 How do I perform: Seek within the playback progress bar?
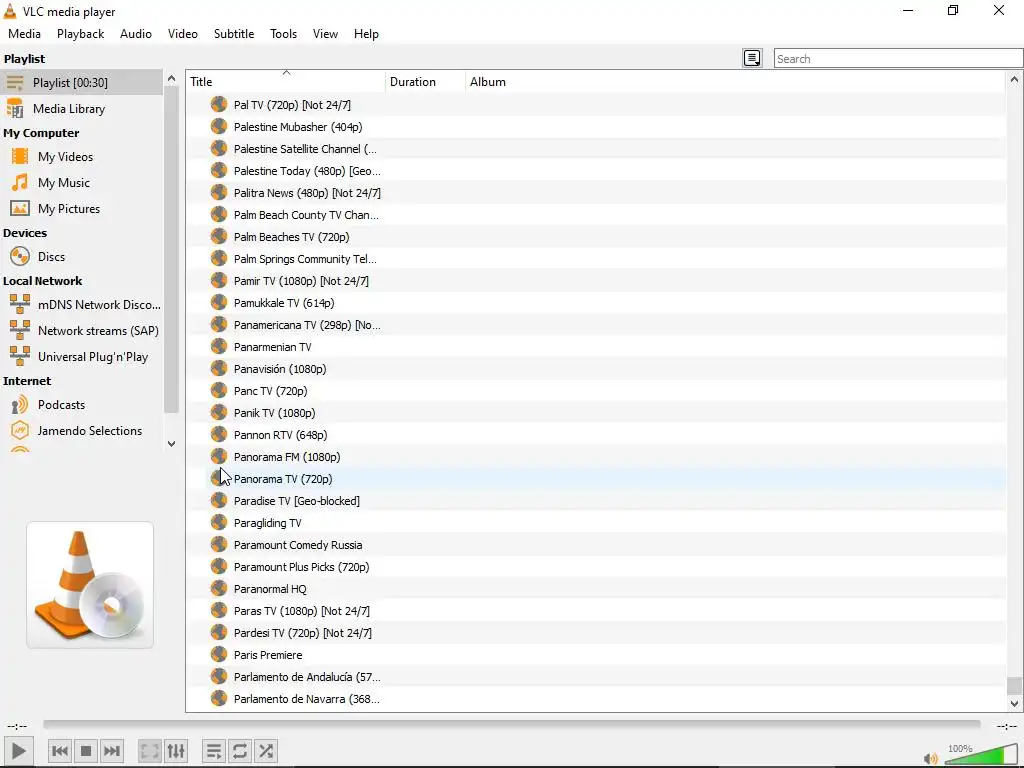point(512,724)
